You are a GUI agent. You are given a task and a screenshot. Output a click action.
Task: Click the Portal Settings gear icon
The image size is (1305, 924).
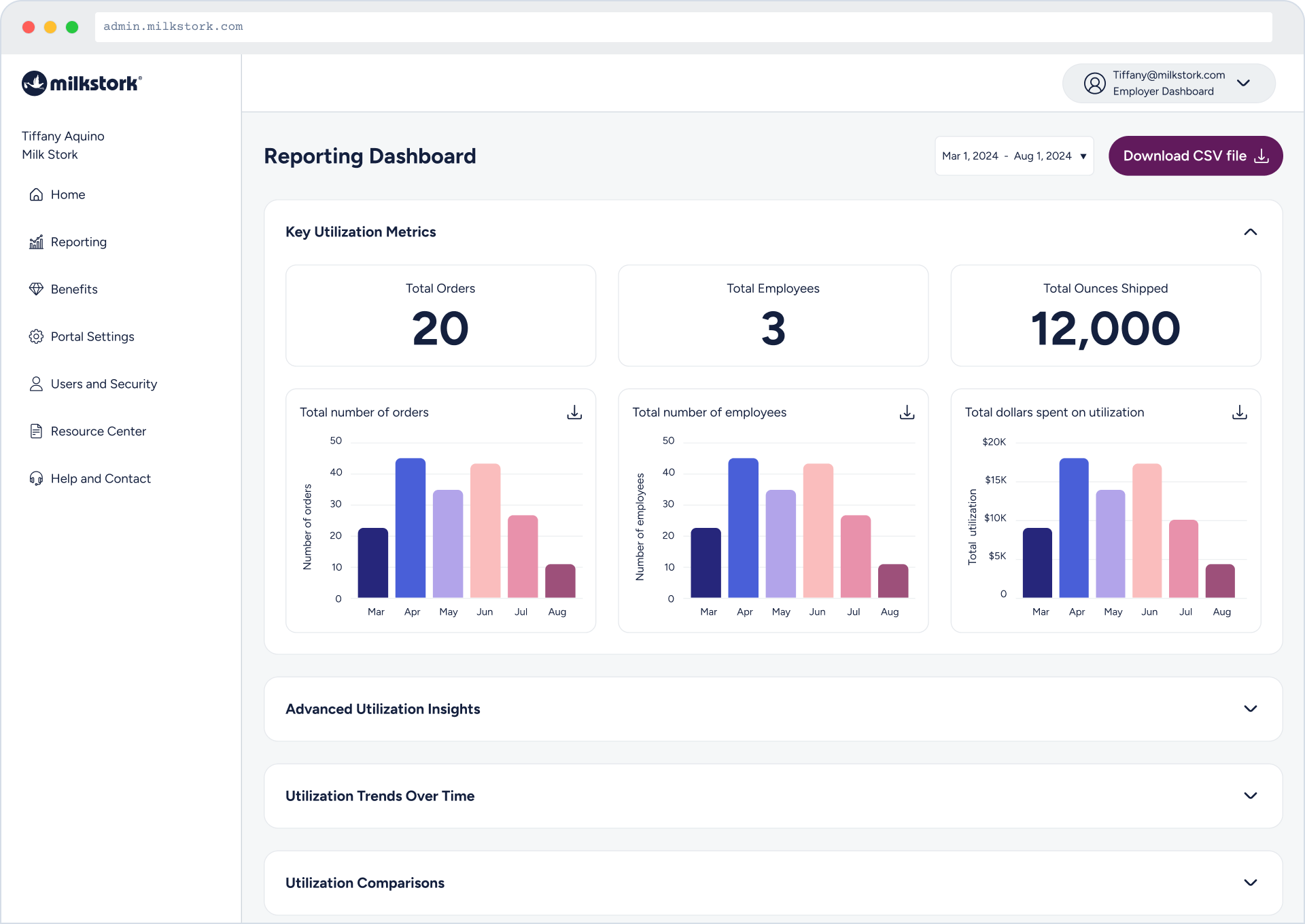click(36, 337)
